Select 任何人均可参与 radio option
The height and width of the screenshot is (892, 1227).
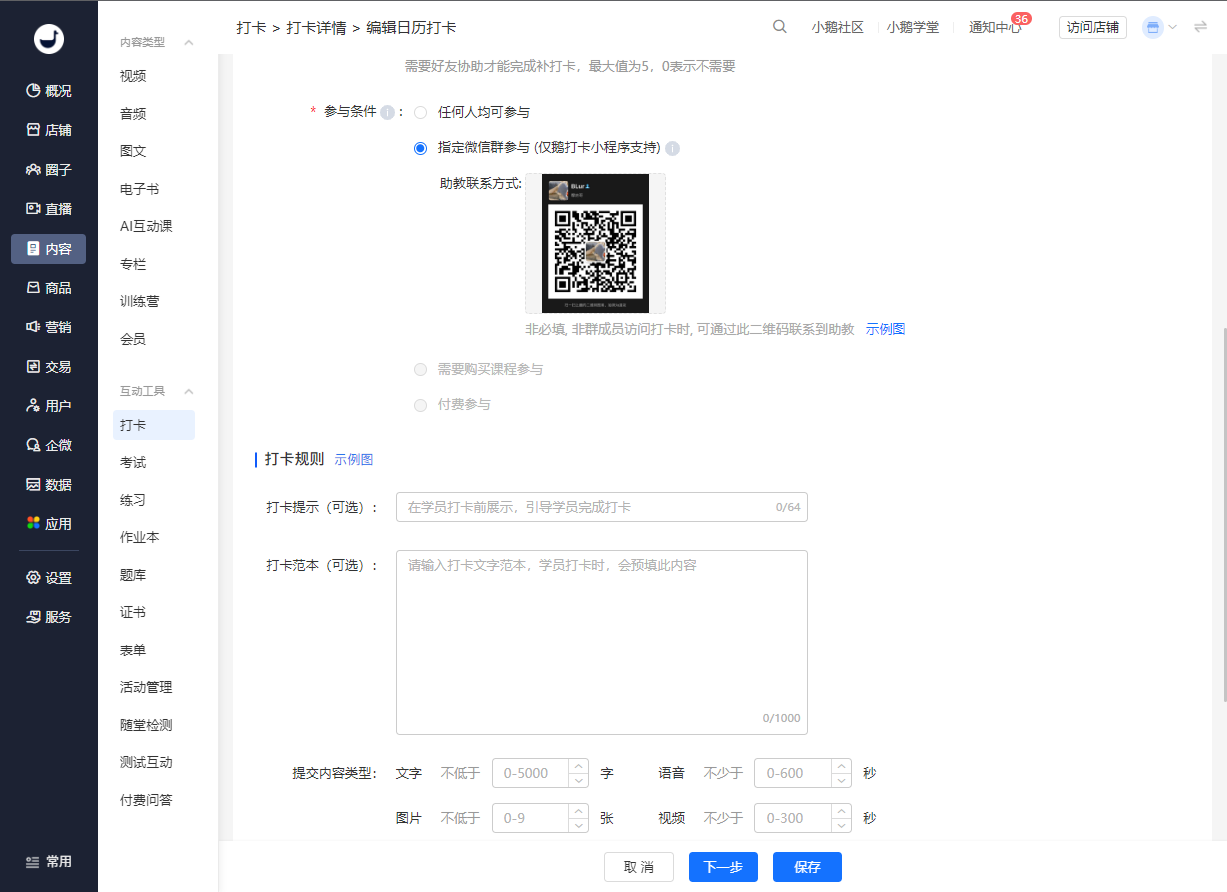[x=421, y=112]
